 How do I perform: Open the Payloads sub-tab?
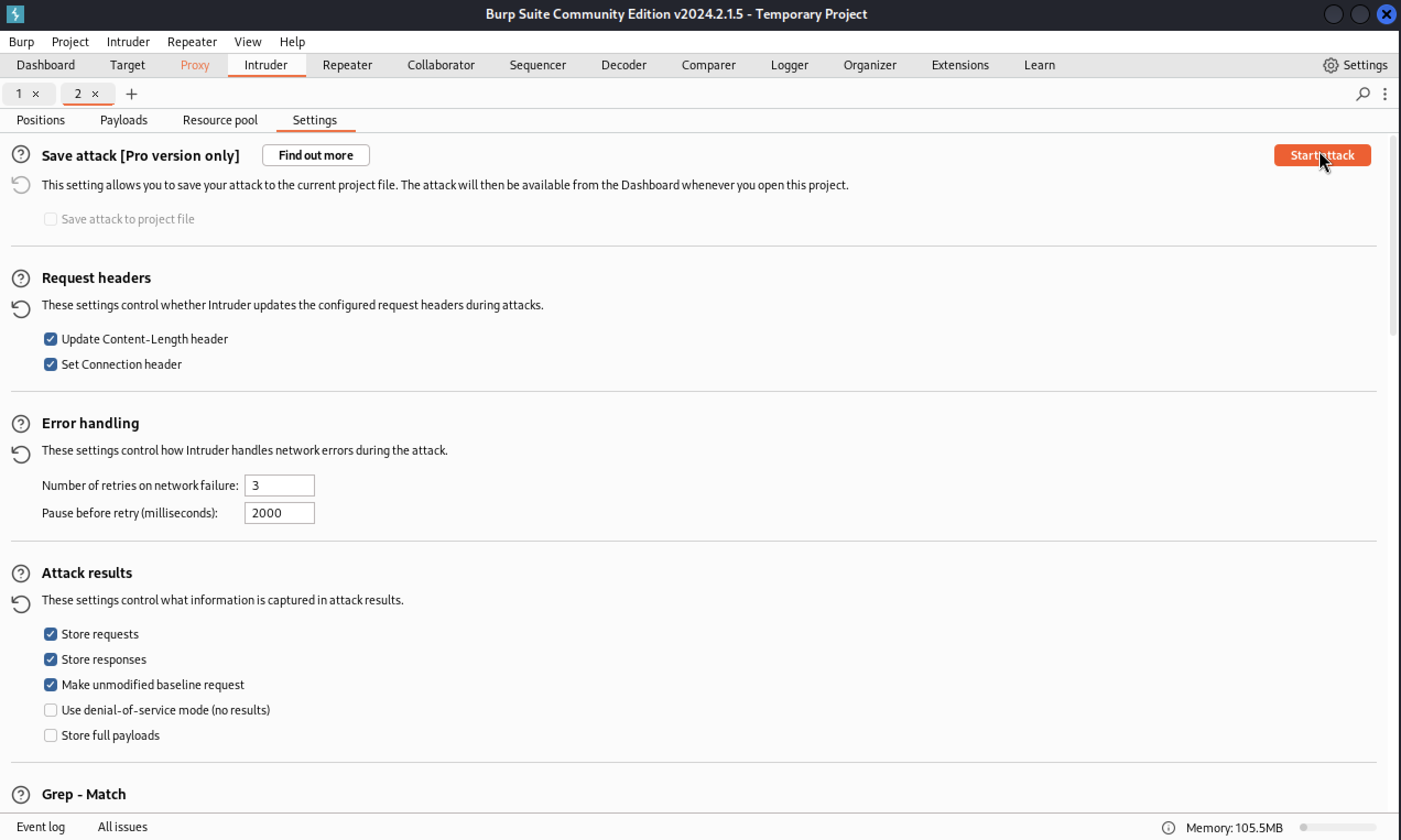[123, 120]
